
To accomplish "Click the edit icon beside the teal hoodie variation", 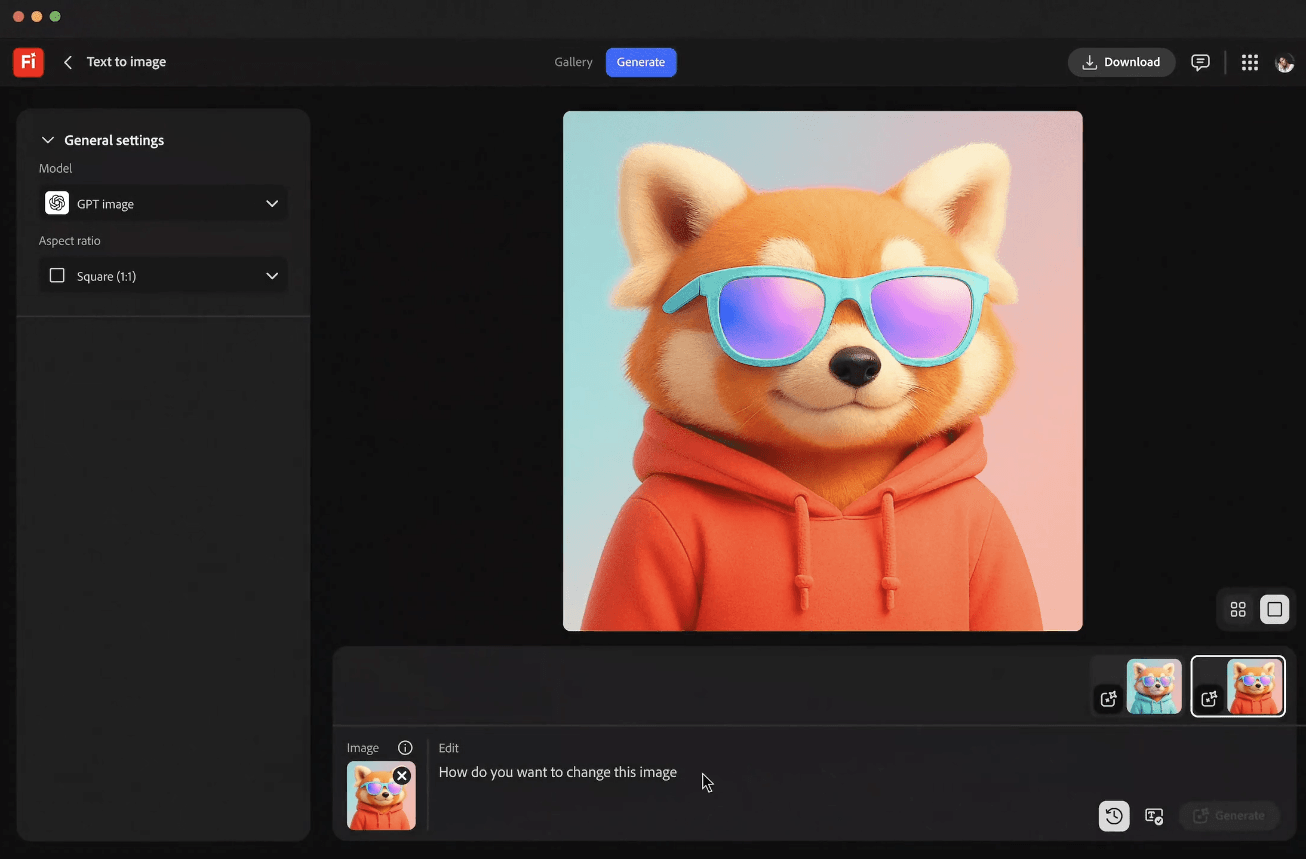I will [x=1108, y=700].
